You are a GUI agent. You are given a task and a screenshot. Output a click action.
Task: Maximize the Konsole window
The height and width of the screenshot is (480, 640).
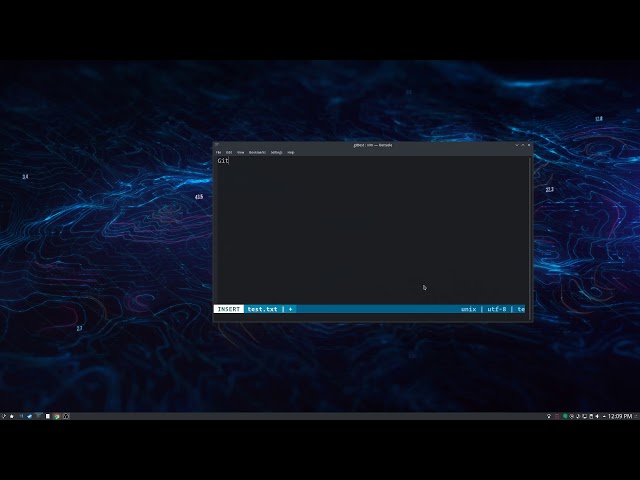[x=523, y=145]
